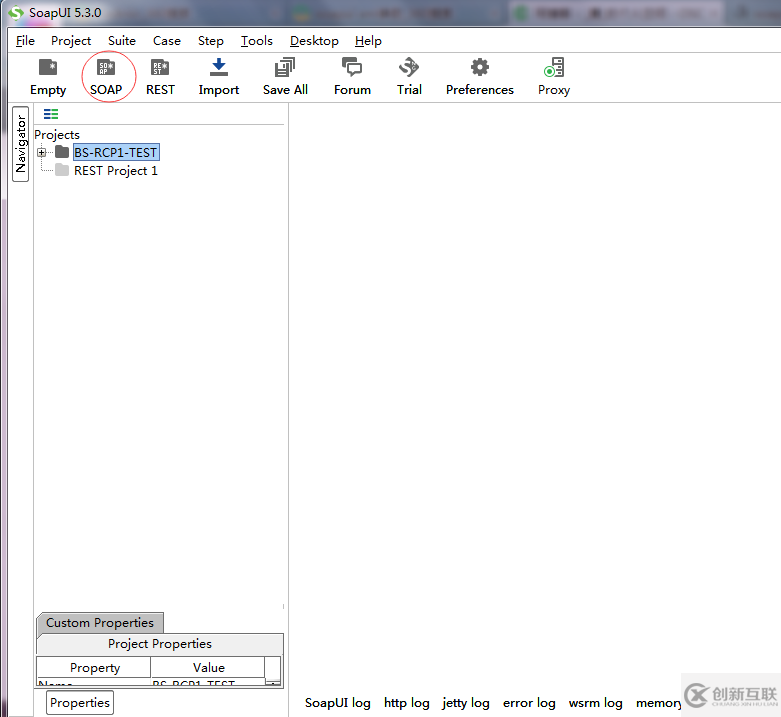Save all projects with Save All
This screenshot has height=717, width=781.
coord(285,77)
